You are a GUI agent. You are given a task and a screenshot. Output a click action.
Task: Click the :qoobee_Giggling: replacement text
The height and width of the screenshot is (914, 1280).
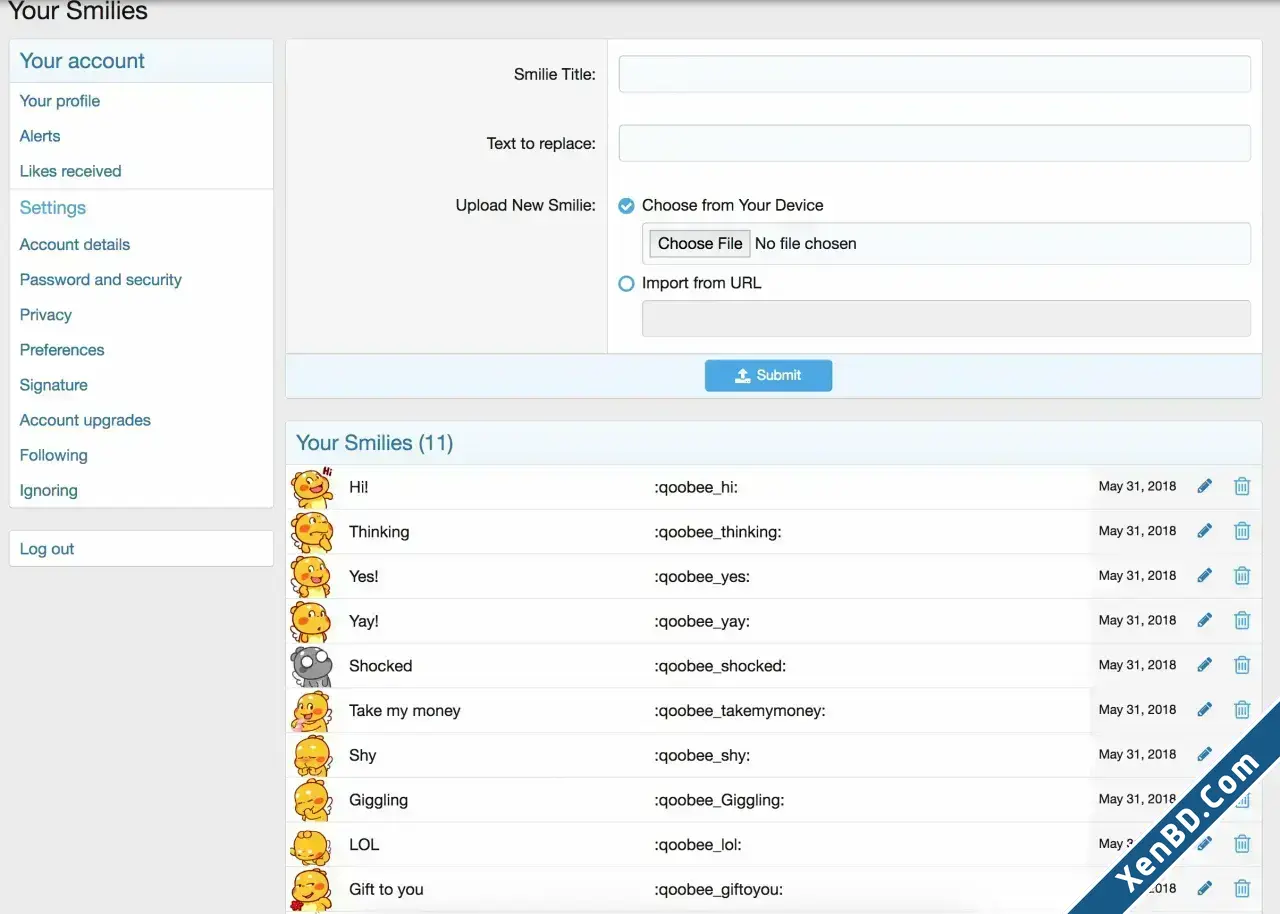pyautogui.click(x=719, y=800)
